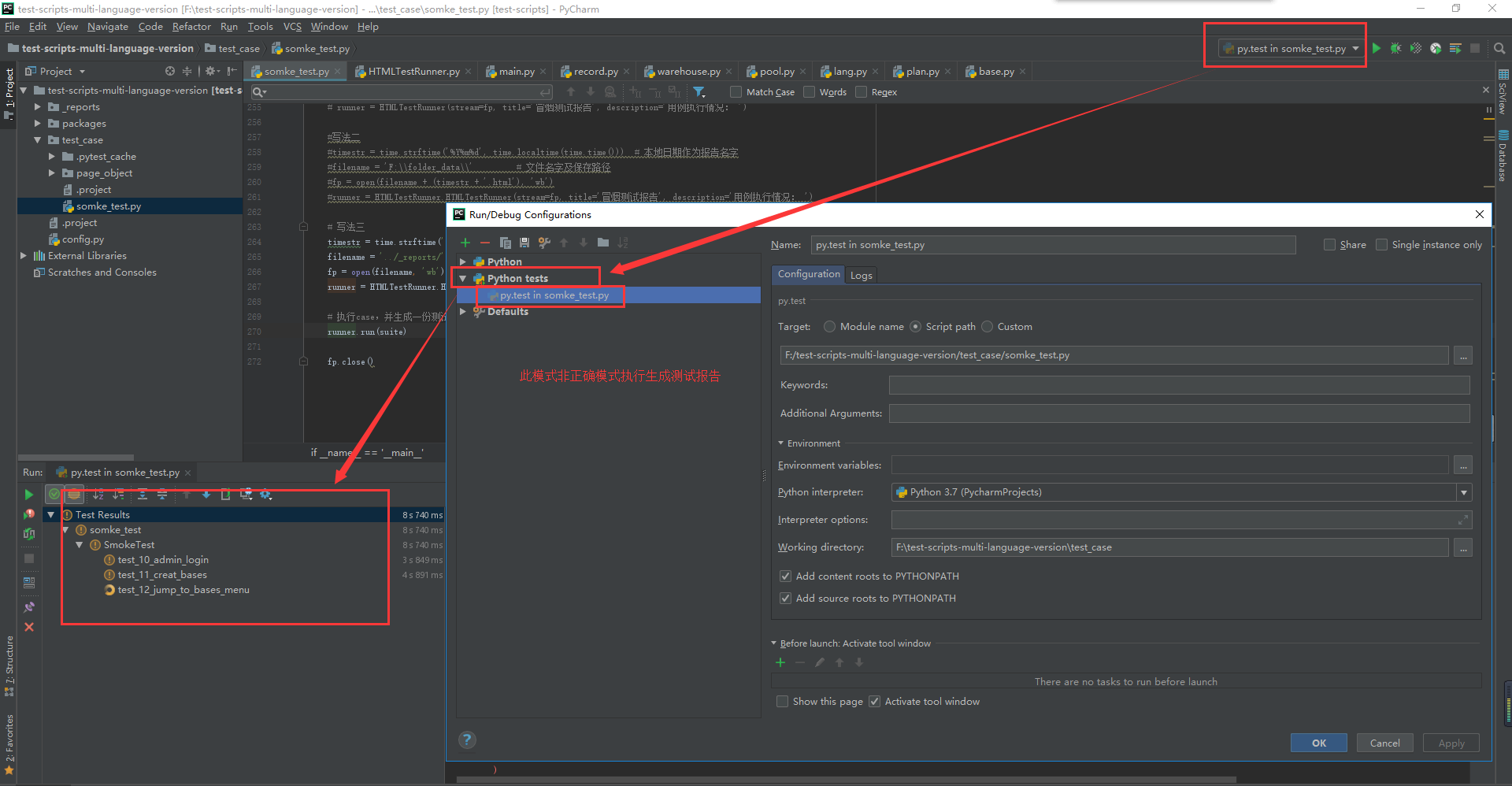This screenshot has height=786, width=1512.
Task: Click the concurrency diagram run icon
Action: point(1455,48)
